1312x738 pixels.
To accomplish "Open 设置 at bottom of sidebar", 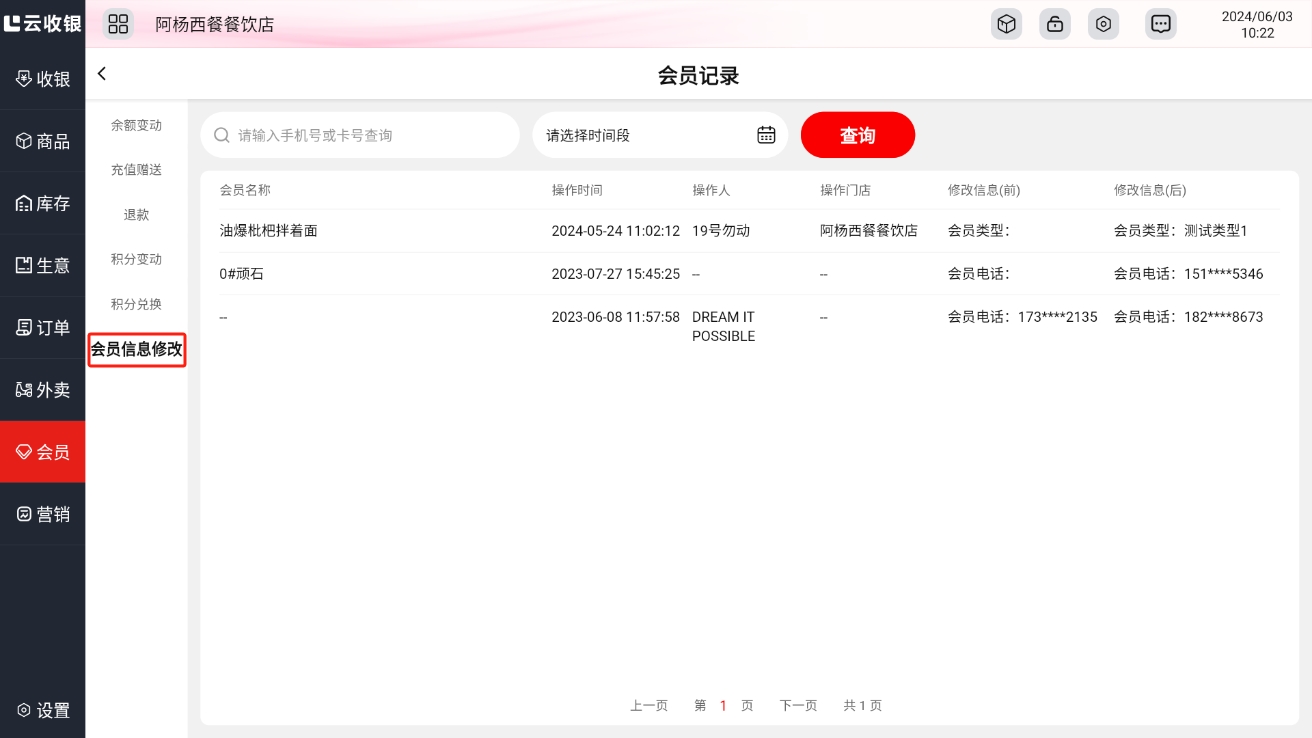I will [x=43, y=710].
